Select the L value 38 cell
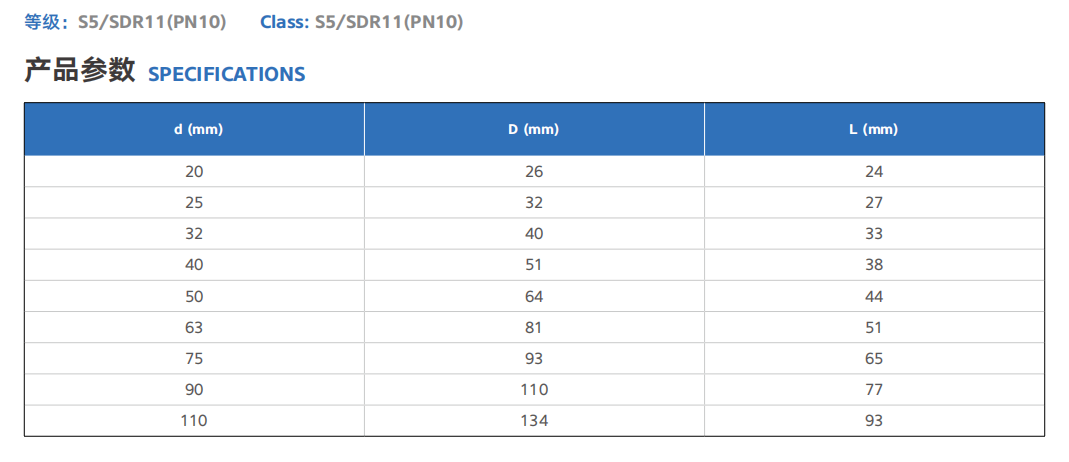This screenshot has height=462, width=1069. click(874, 265)
